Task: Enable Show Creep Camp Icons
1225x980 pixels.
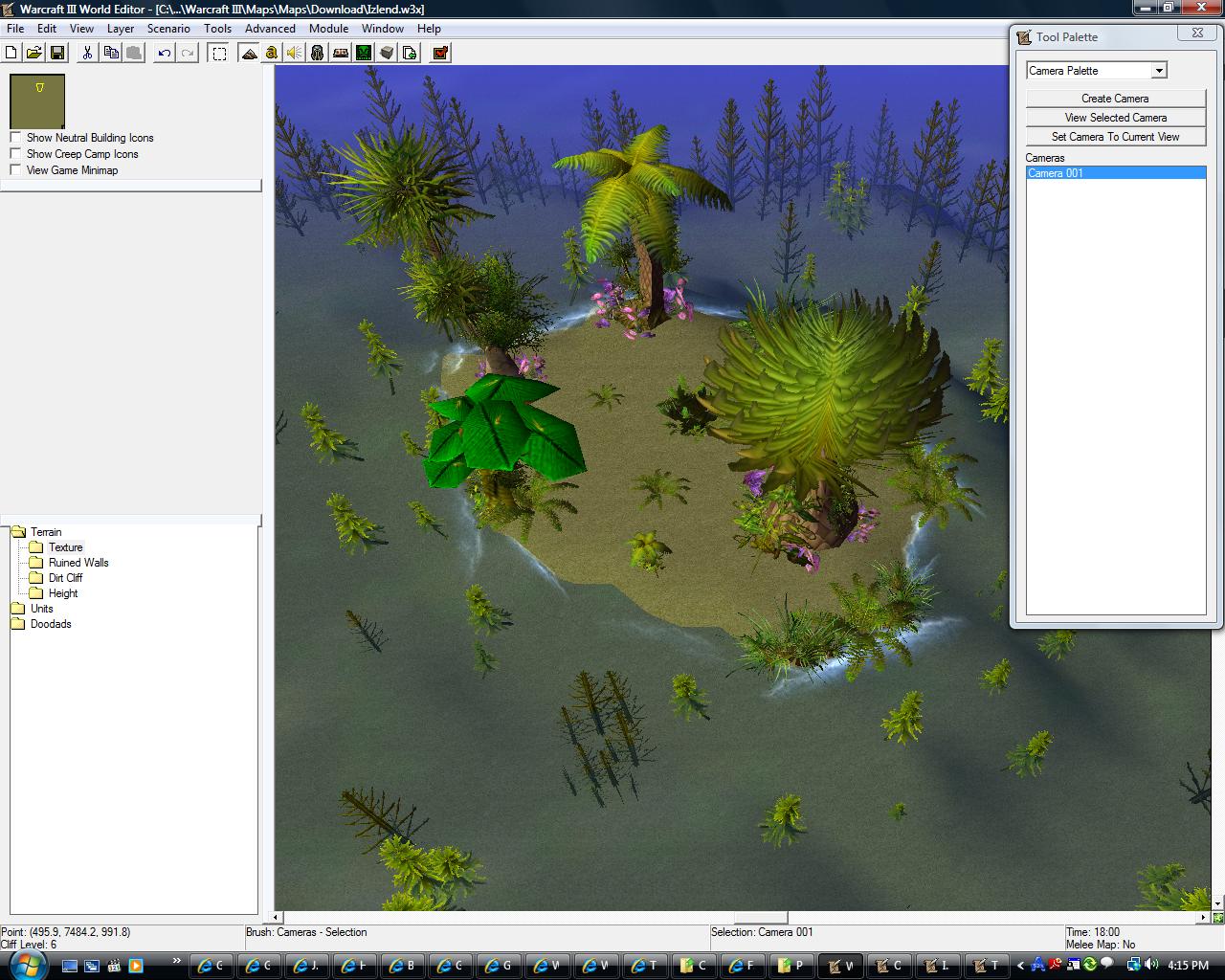Action: 15,154
